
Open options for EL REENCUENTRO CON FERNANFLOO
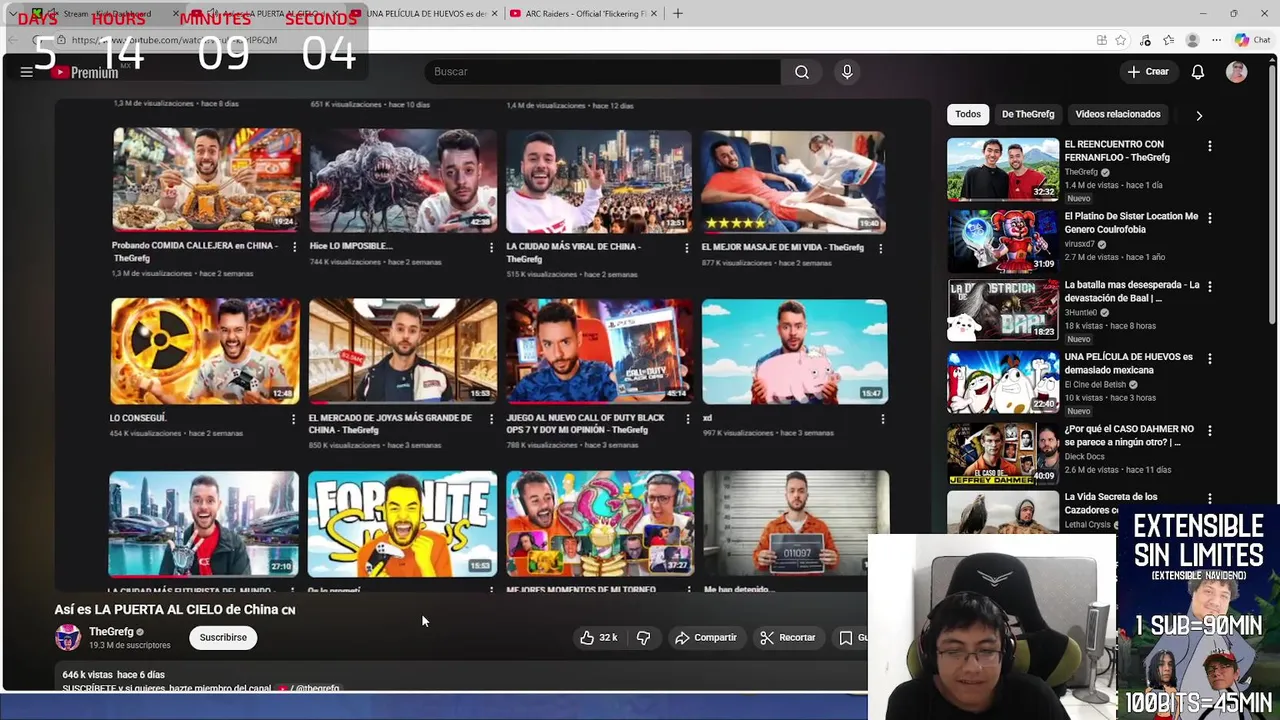[x=1210, y=146]
